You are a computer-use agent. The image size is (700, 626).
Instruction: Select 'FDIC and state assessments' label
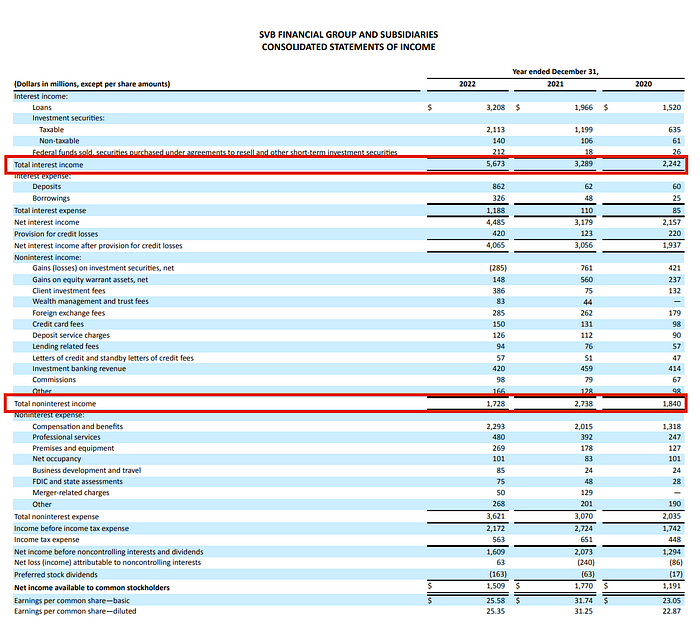pos(77,482)
